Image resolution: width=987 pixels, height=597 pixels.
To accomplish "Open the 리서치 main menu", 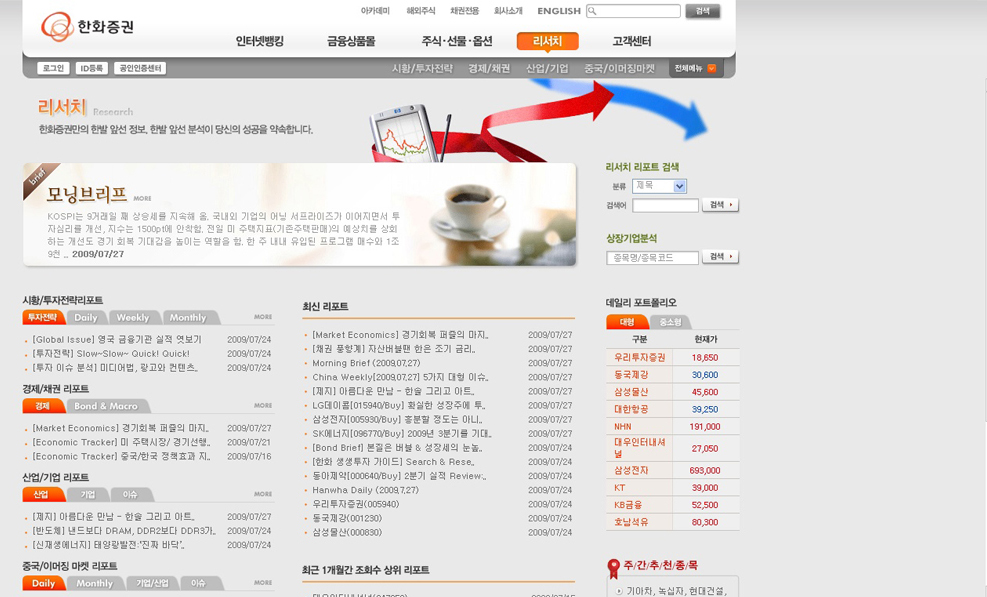I will [547, 41].
